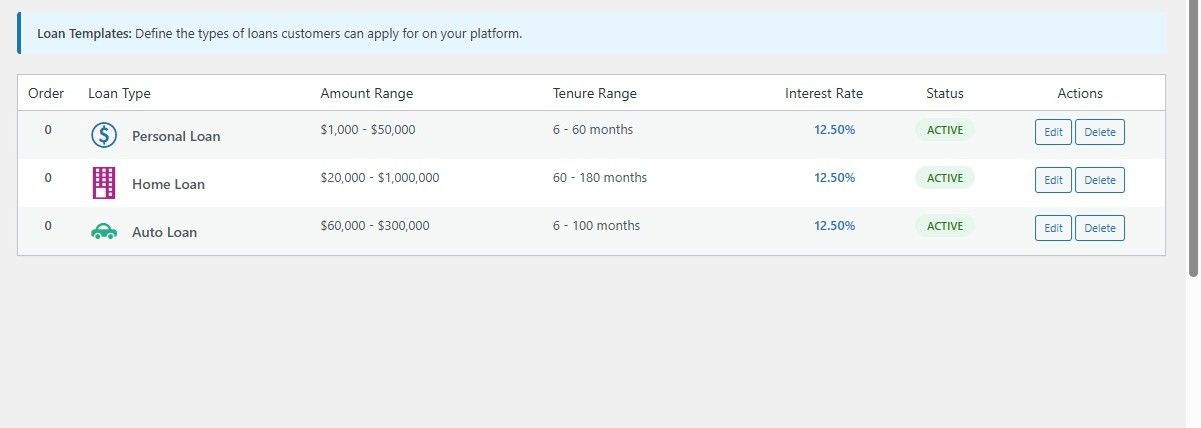
Task: Click the Home Loan building icon
Action: (104, 183)
